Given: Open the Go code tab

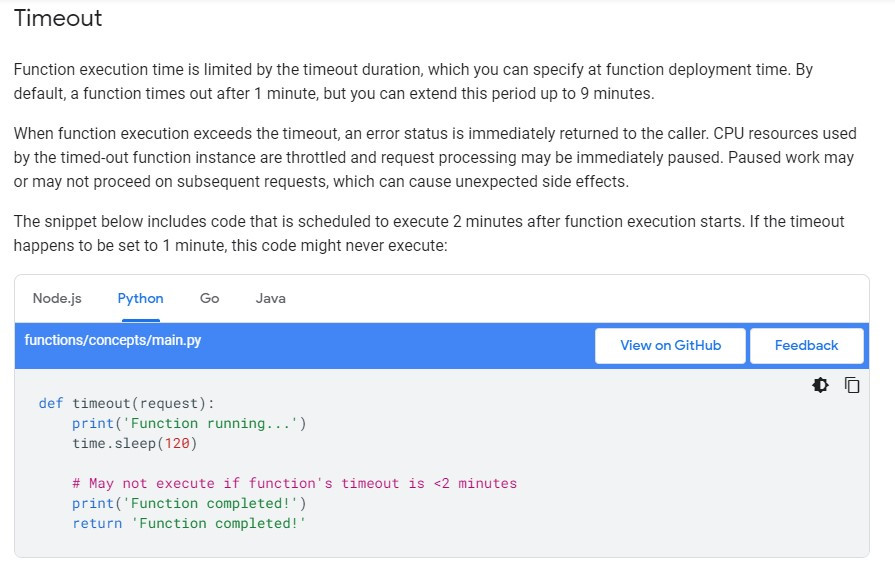Looking at the screenshot, I should click(x=209, y=298).
